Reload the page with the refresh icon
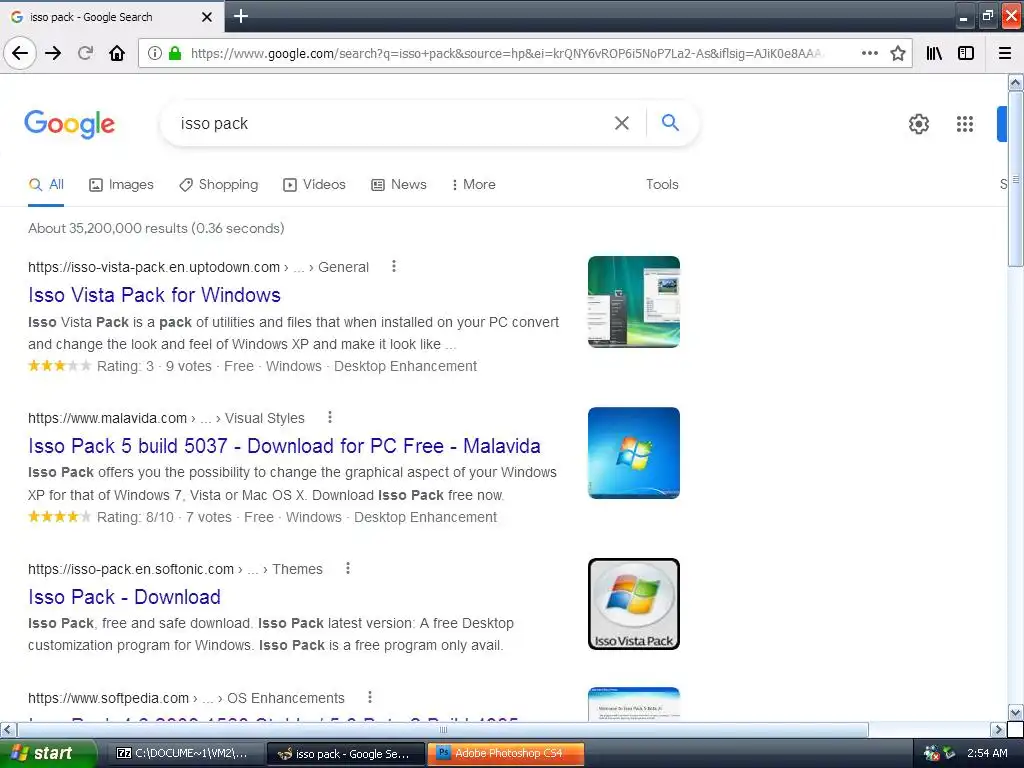Viewport: 1024px width, 768px height. [x=85, y=53]
